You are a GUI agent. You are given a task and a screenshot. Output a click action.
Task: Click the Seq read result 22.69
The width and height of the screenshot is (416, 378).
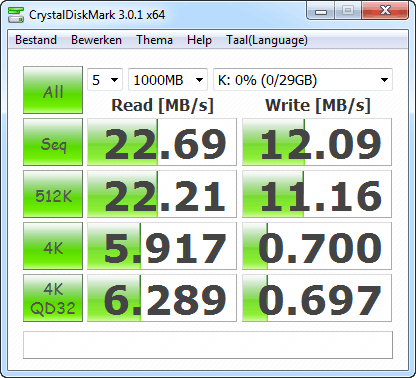coord(162,142)
